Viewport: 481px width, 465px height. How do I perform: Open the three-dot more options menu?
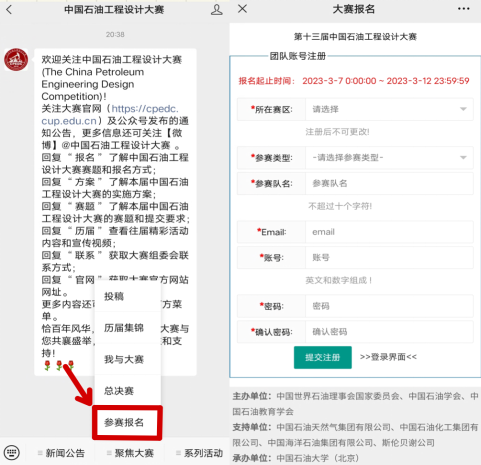[x=464, y=9]
